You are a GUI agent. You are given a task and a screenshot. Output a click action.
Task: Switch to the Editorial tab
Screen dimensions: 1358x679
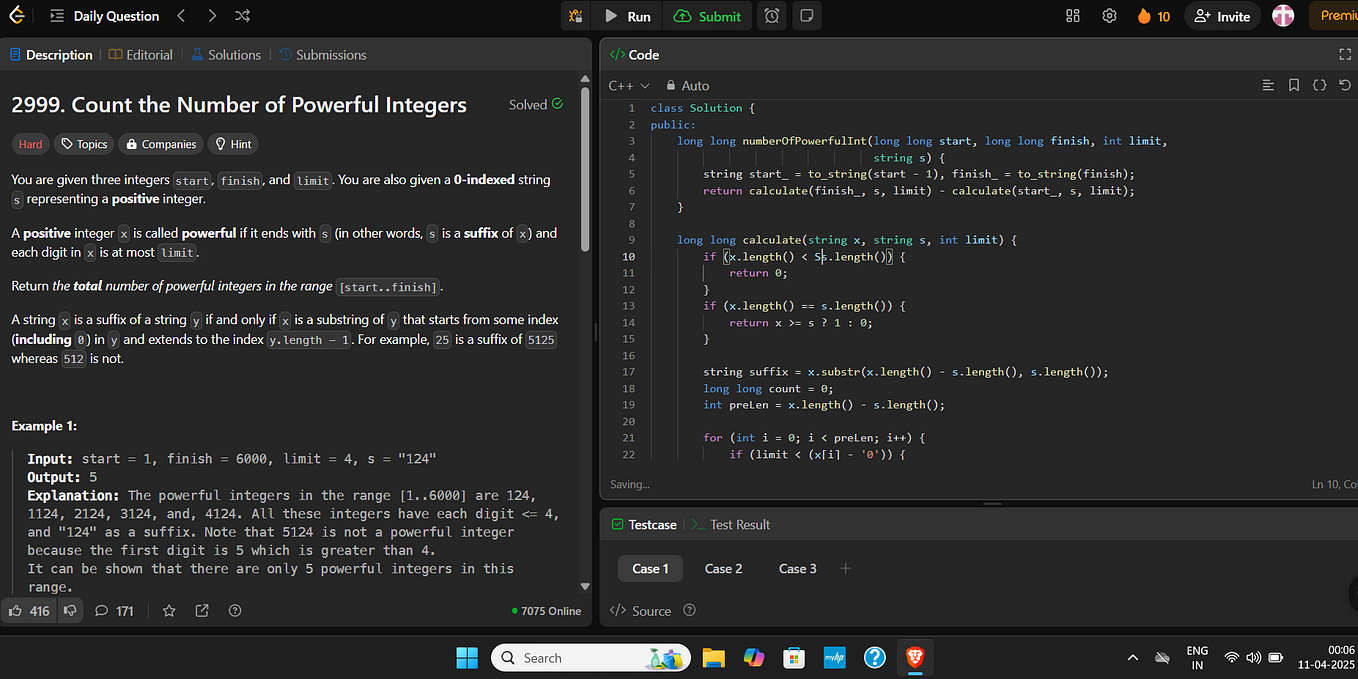[x=140, y=55]
